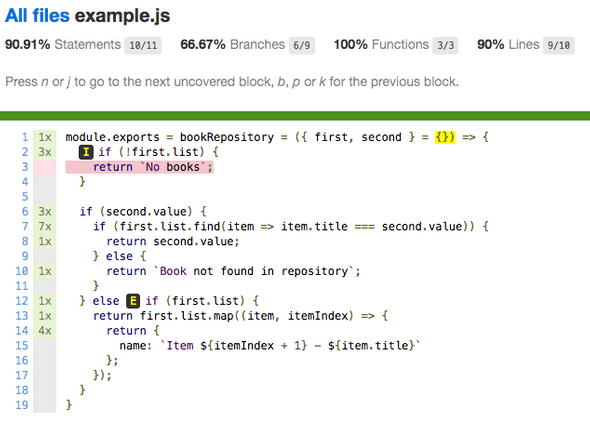Click the 7x hit count on line 7
Image resolution: width=590 pixels, height=425 pixels.
45,227
